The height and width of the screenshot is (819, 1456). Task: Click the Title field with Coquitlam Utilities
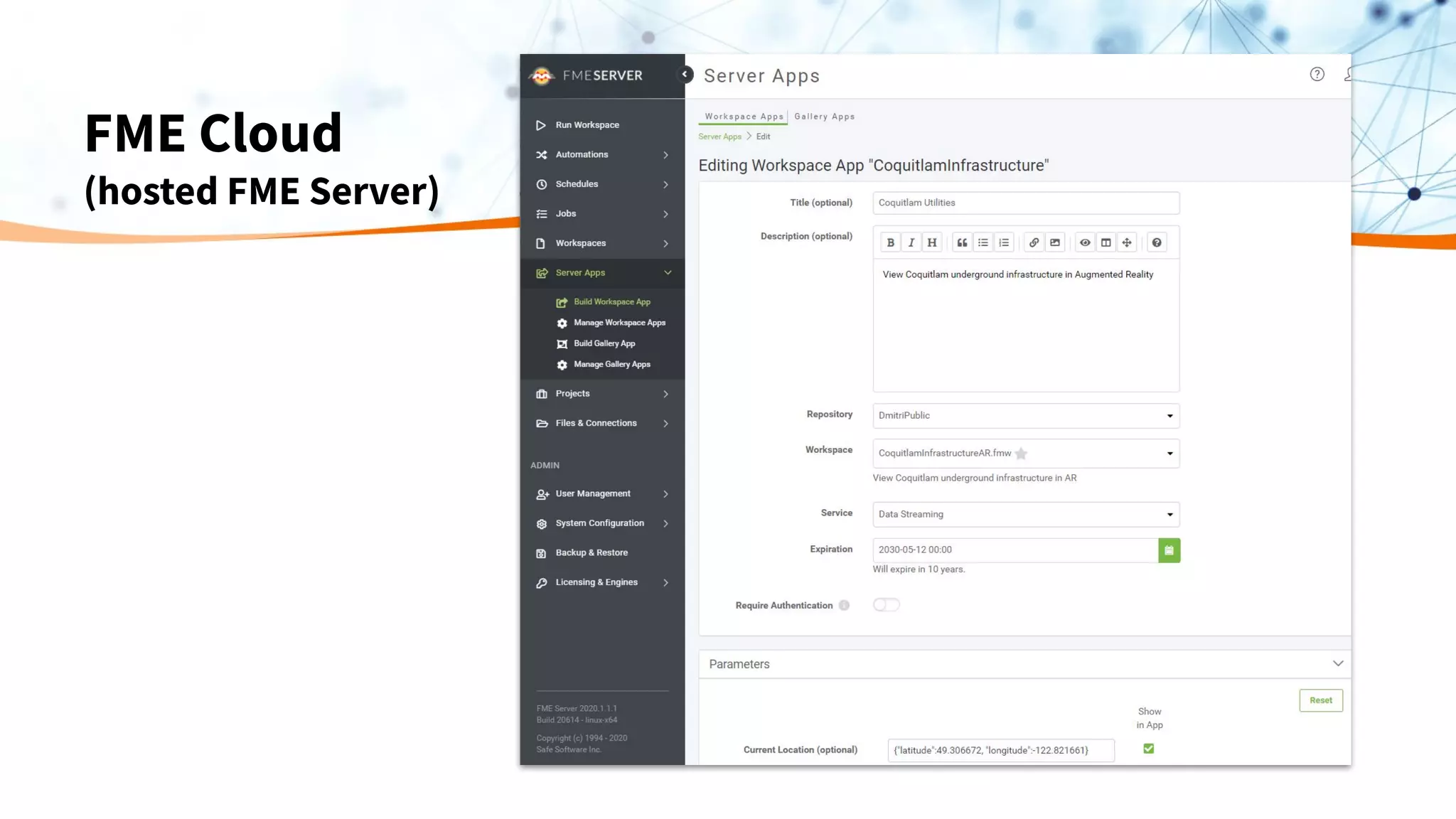coord(1026,203)
